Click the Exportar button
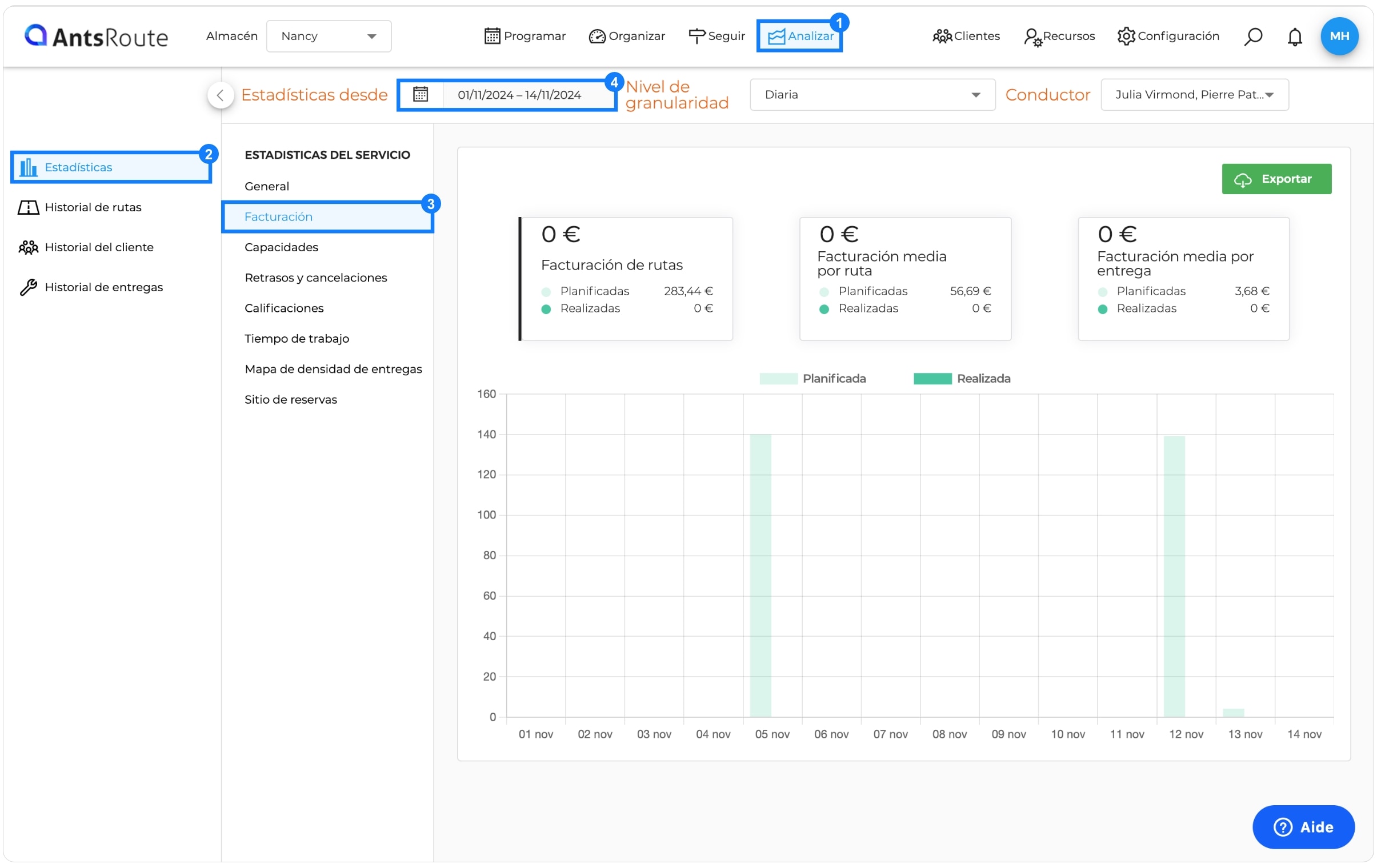The height and width of the screenshot is (868, 1377). click(1276, 179)
